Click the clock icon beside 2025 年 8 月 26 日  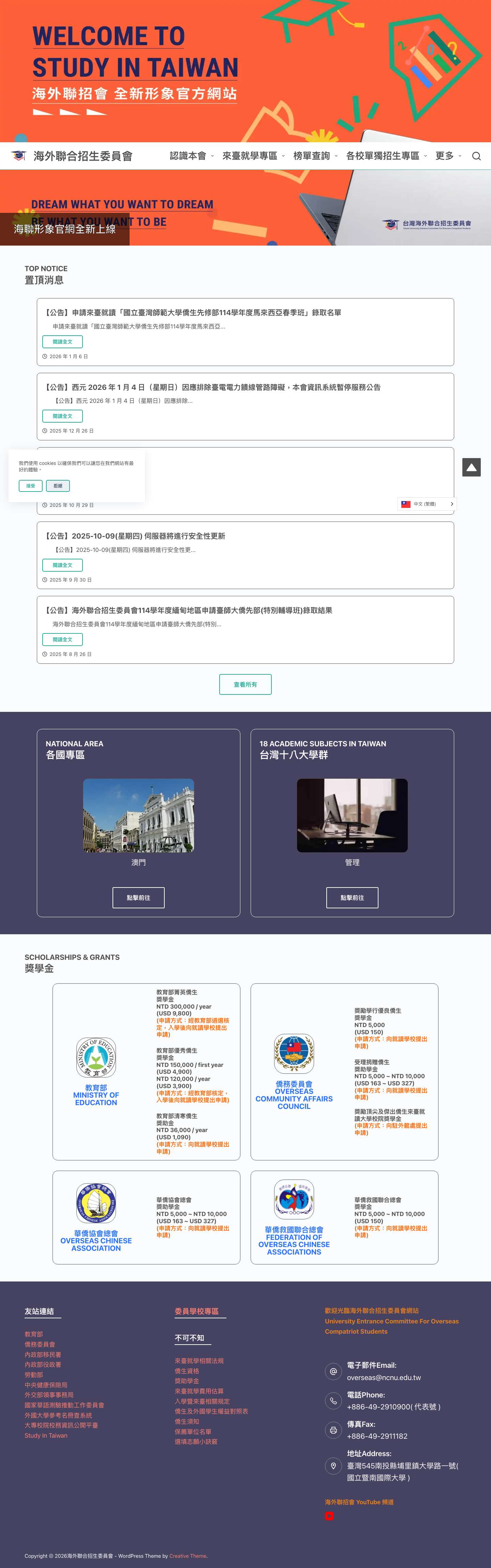point(44,654)
